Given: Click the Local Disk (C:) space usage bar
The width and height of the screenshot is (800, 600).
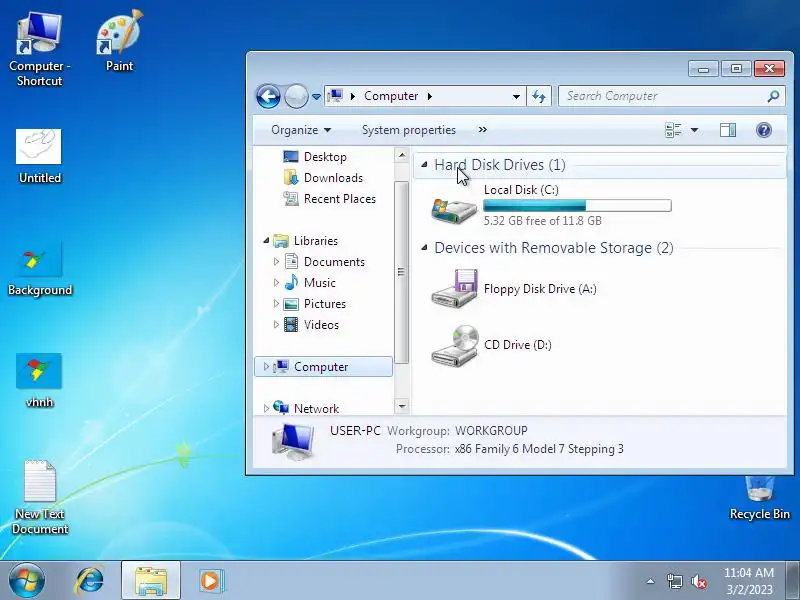Looking at the screenshot, I should 577,206.
